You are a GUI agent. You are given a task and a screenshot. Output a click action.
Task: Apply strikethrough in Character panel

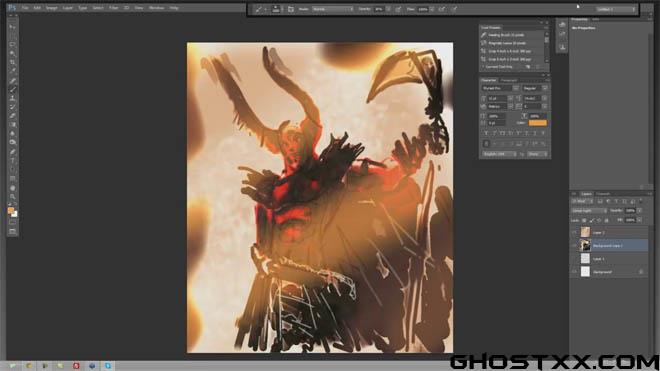(x=543, y=133)
